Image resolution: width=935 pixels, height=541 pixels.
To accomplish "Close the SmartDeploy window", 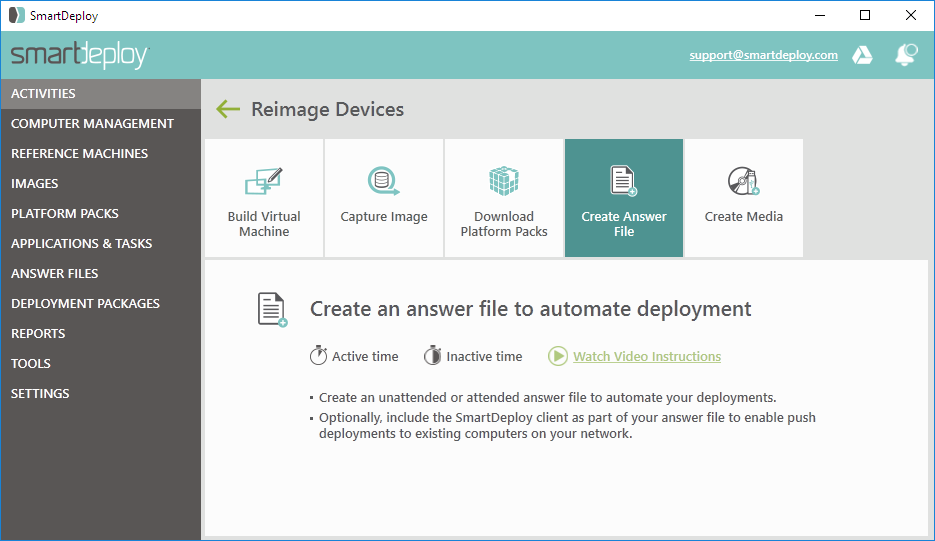I will (911, 16).
